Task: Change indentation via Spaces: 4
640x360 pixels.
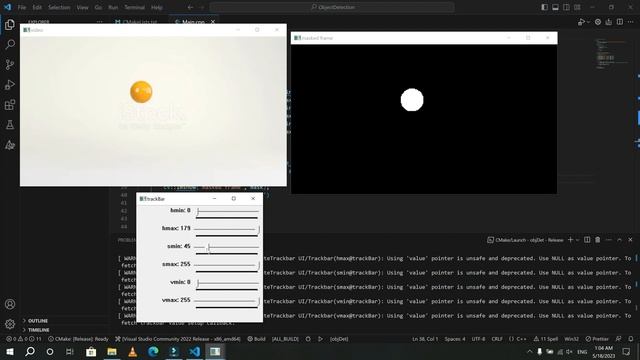Action: (x=455, y=339)
